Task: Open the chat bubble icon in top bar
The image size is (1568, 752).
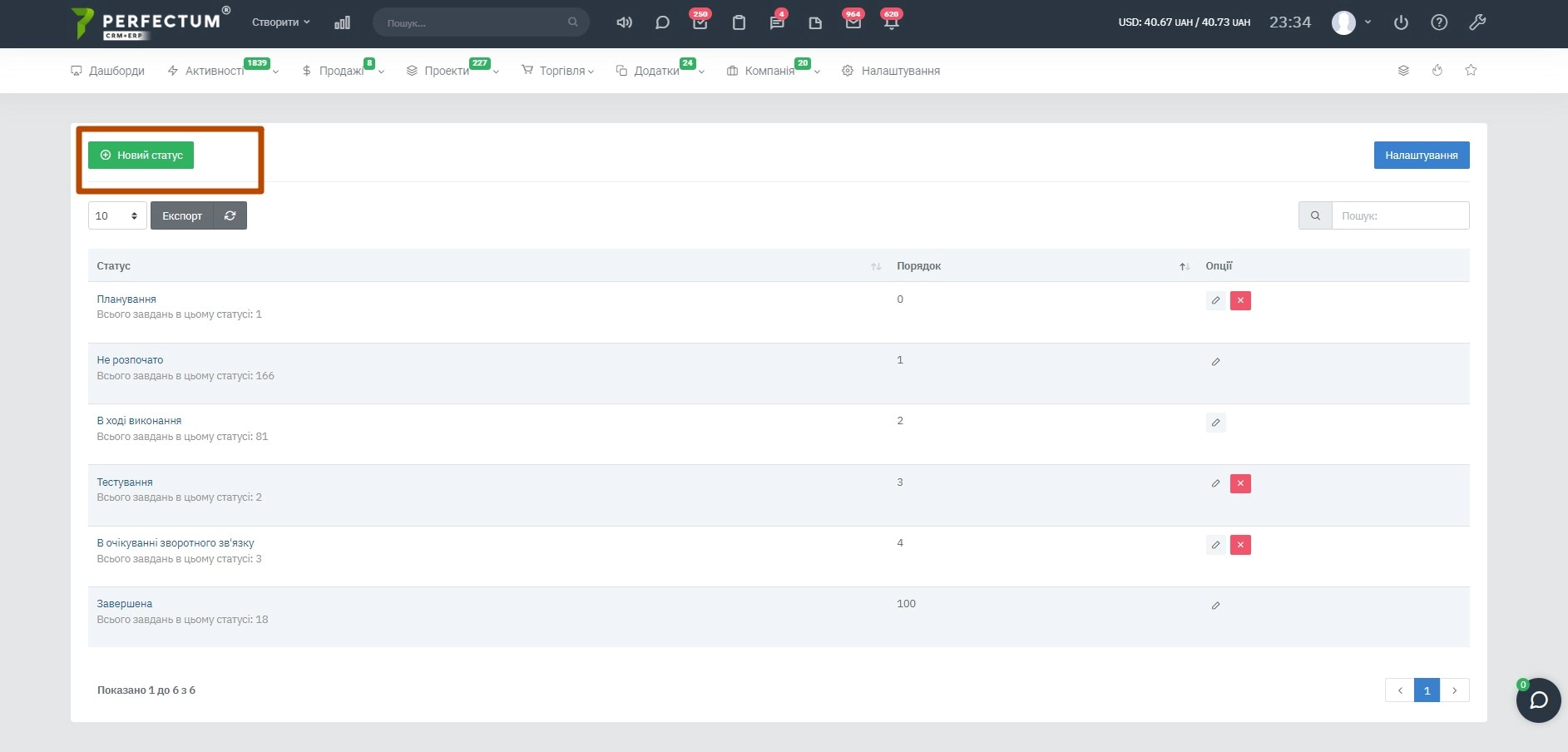Action: pyautogui.click(x=662, y=22)
